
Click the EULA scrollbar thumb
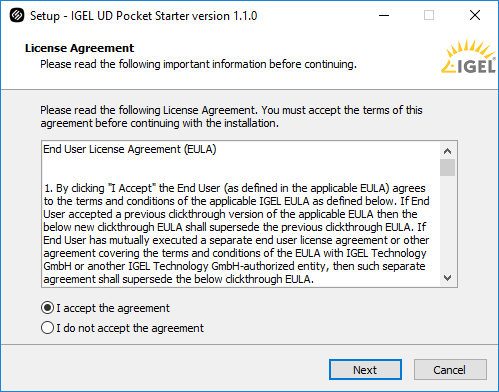tap(447, 167)
